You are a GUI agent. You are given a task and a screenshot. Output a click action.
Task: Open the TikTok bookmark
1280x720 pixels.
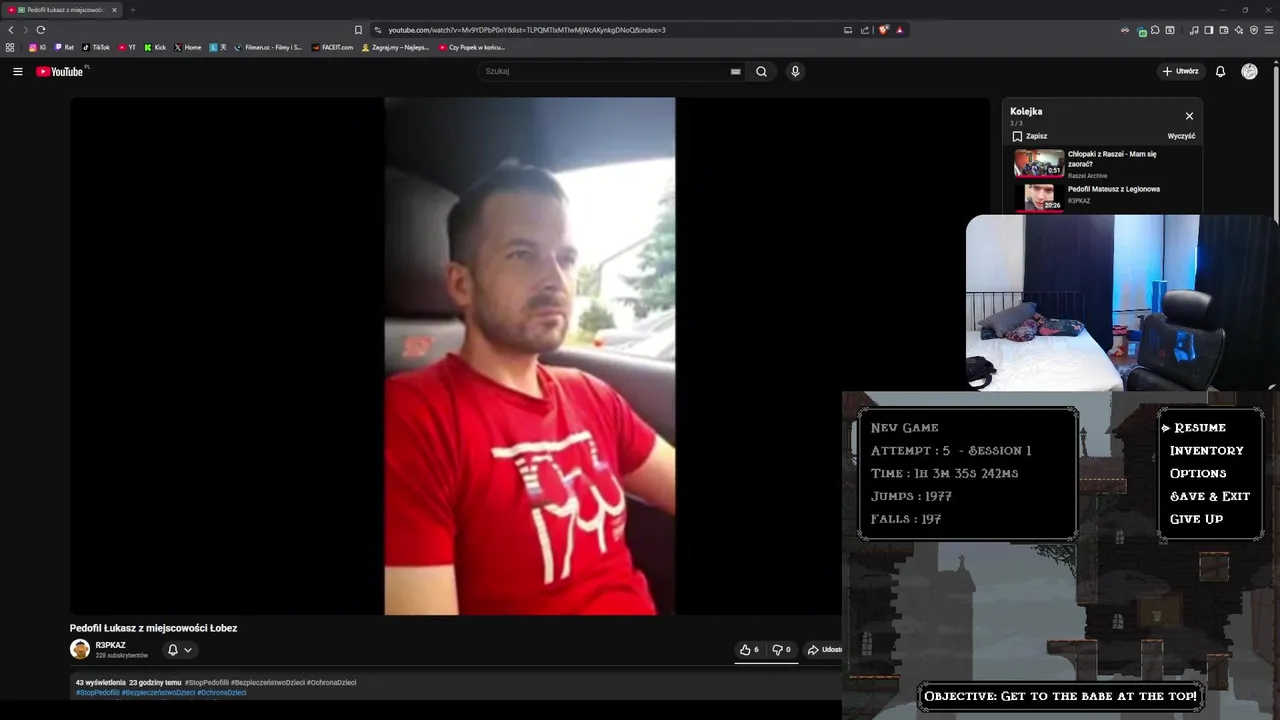tap(96, 47)
